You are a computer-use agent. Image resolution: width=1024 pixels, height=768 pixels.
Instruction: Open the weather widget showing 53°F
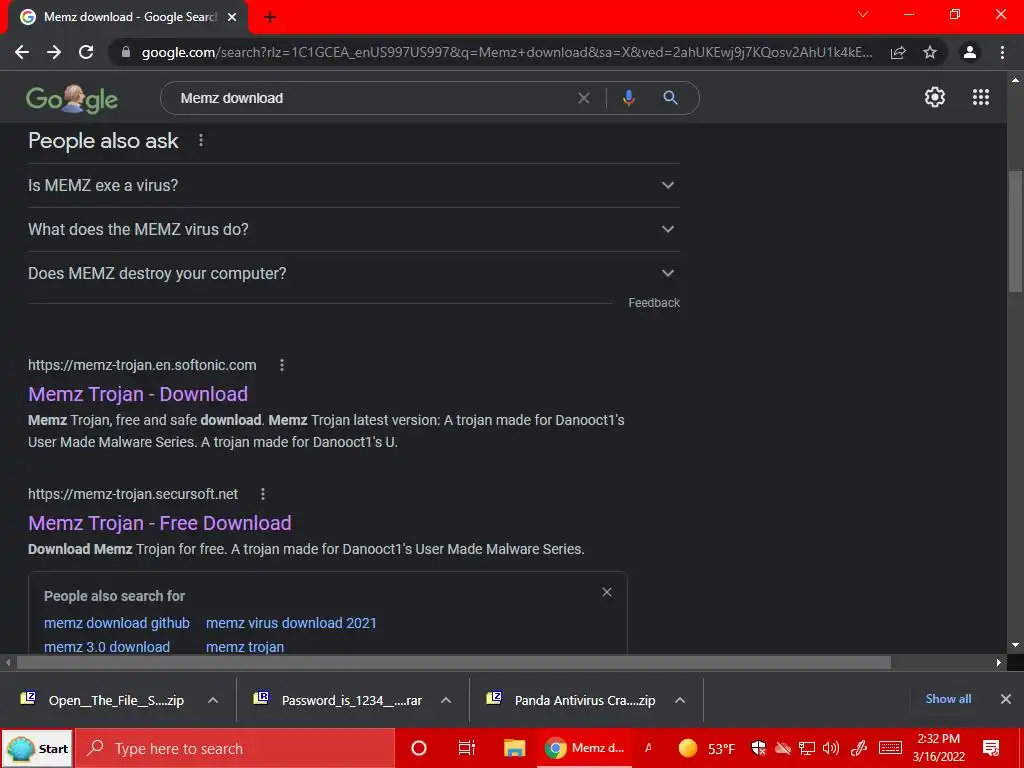point(707,748)
